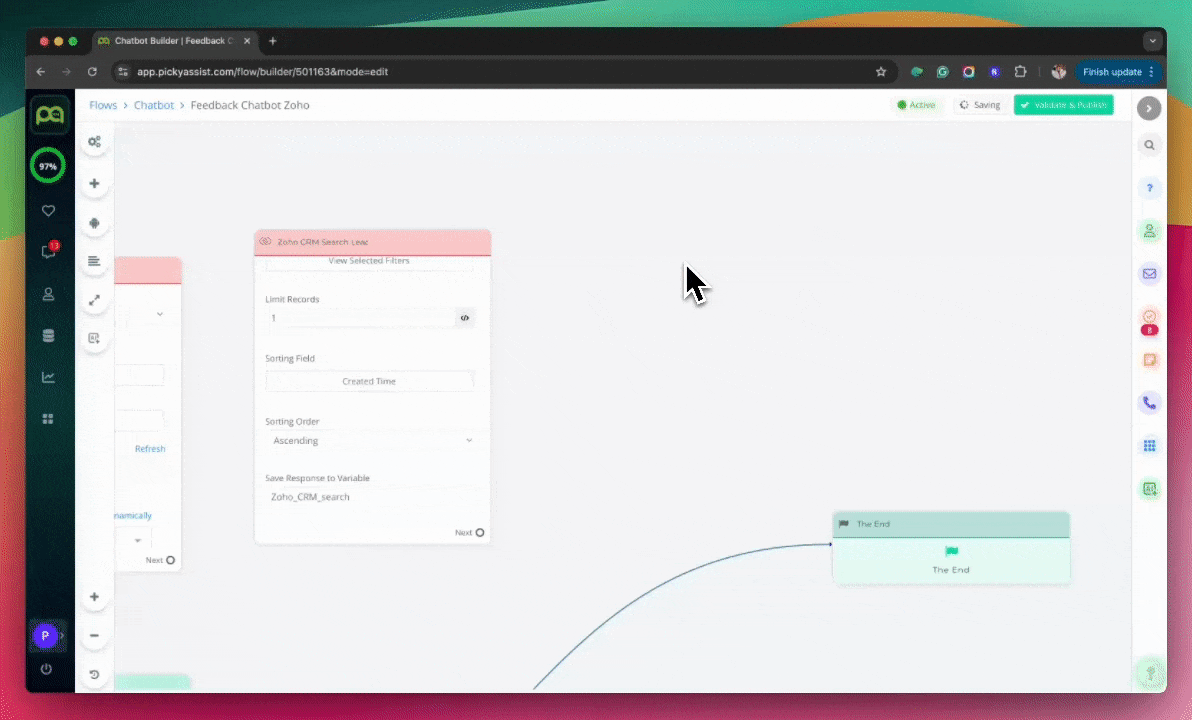Click the Refresh link

(x=150, y=449)
